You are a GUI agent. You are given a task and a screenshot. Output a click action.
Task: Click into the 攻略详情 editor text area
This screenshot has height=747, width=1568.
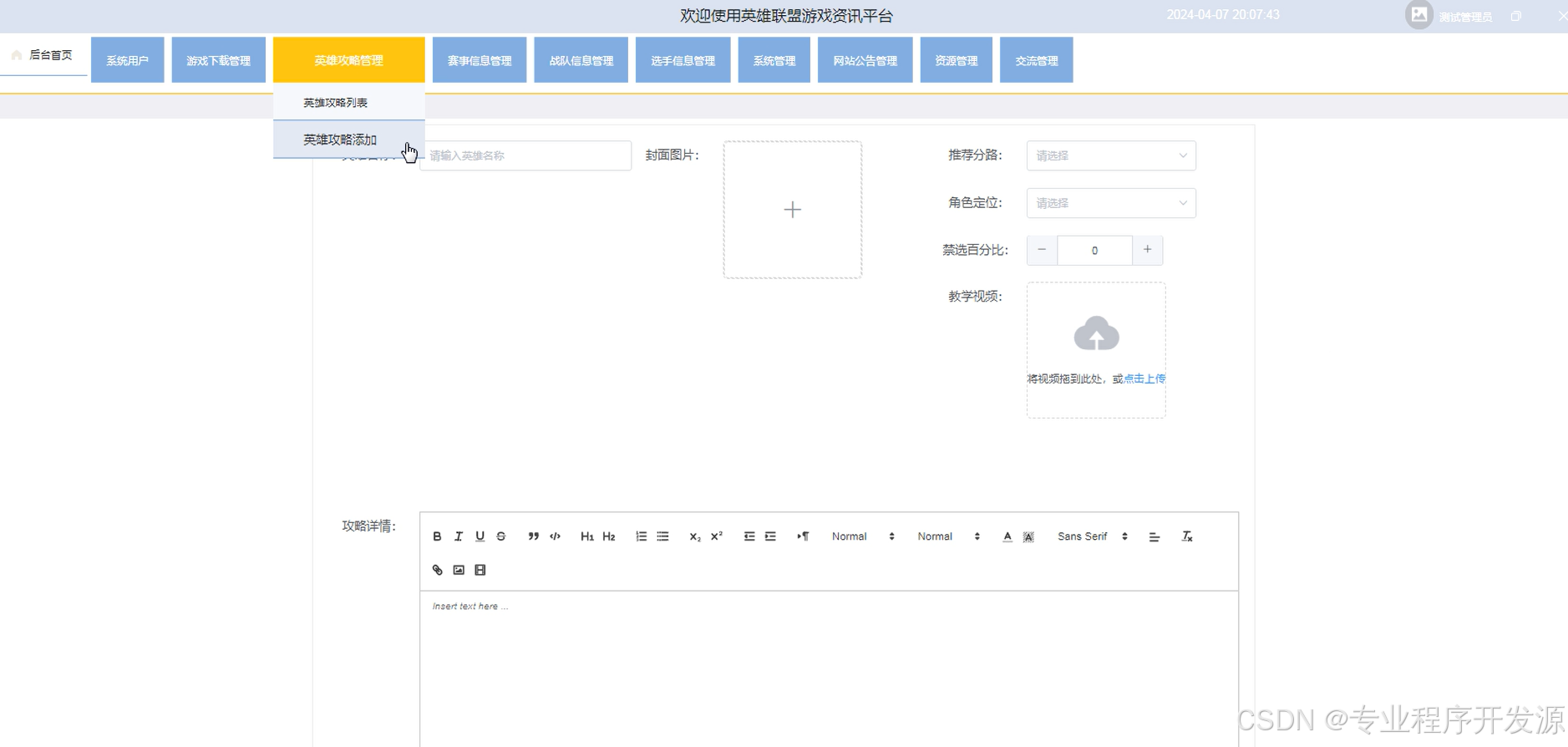click(x=829, y=668)
